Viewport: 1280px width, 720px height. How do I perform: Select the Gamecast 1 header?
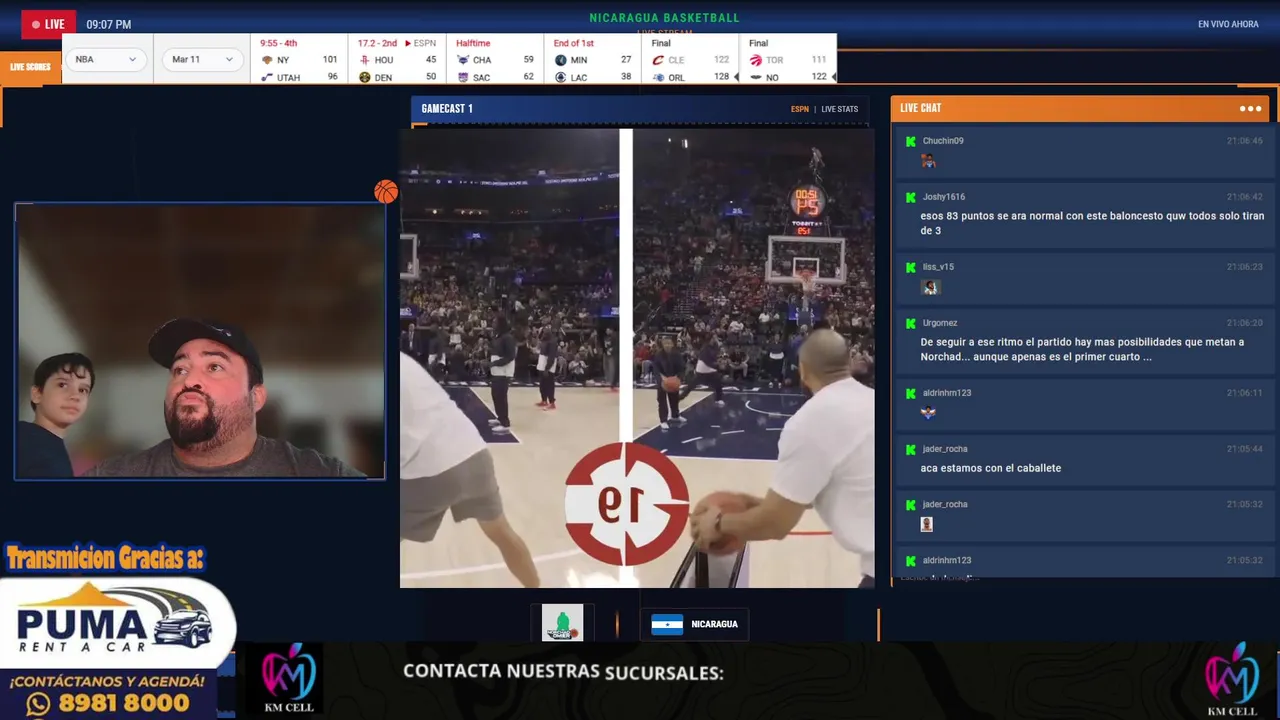click(x=447, y=108)
